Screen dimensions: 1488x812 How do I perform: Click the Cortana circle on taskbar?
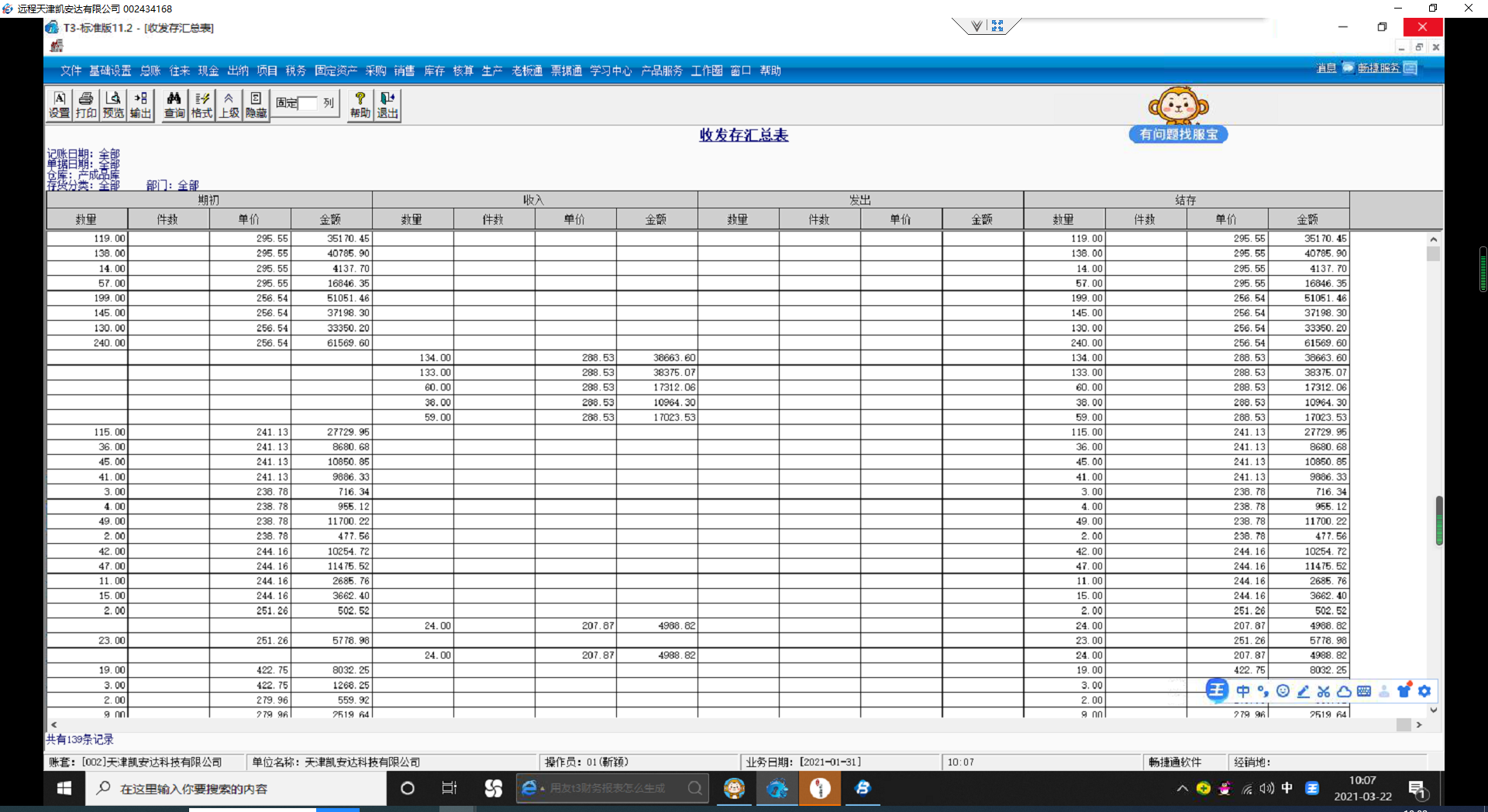(x=407, y=789)
